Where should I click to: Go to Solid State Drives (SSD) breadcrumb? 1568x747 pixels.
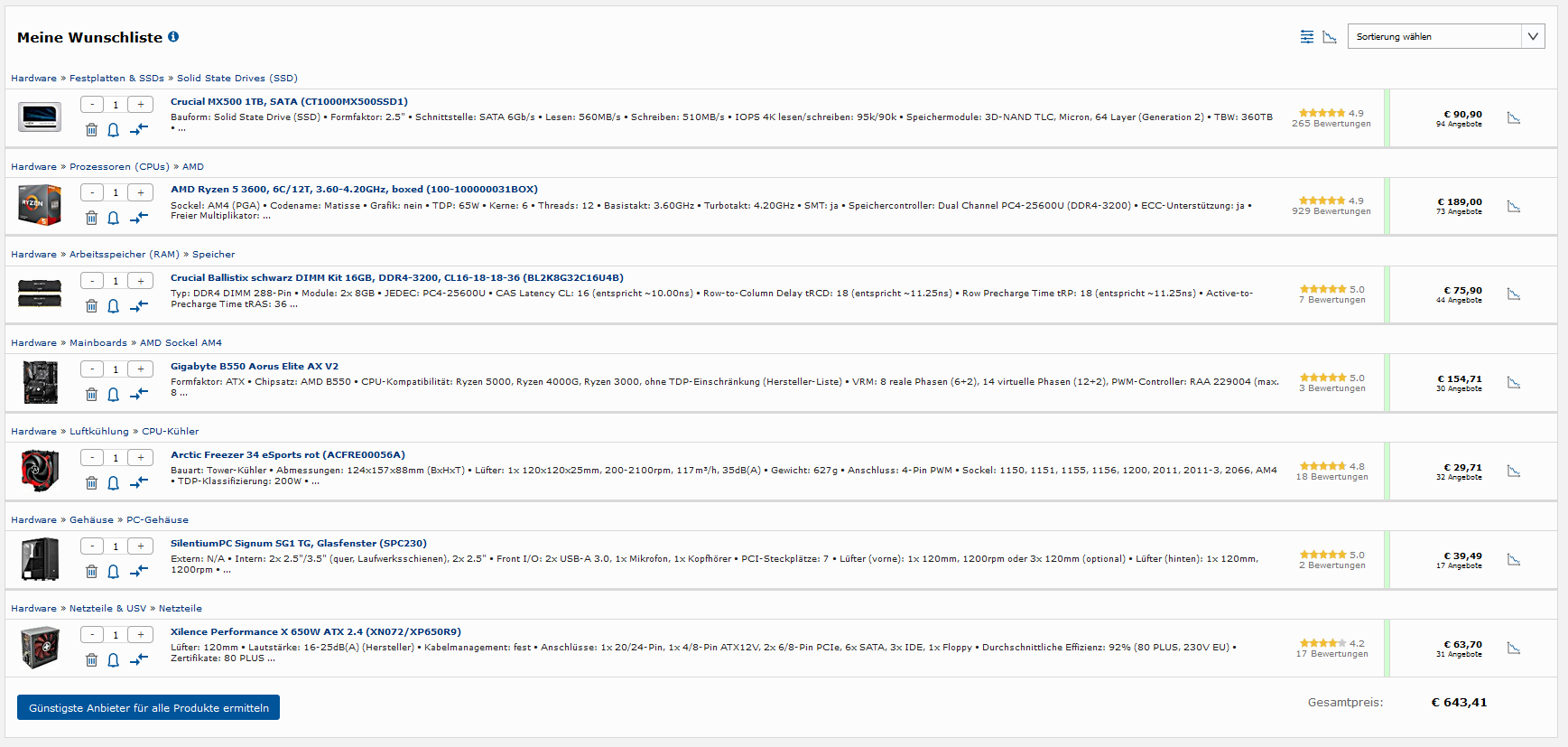click(237, 79)
